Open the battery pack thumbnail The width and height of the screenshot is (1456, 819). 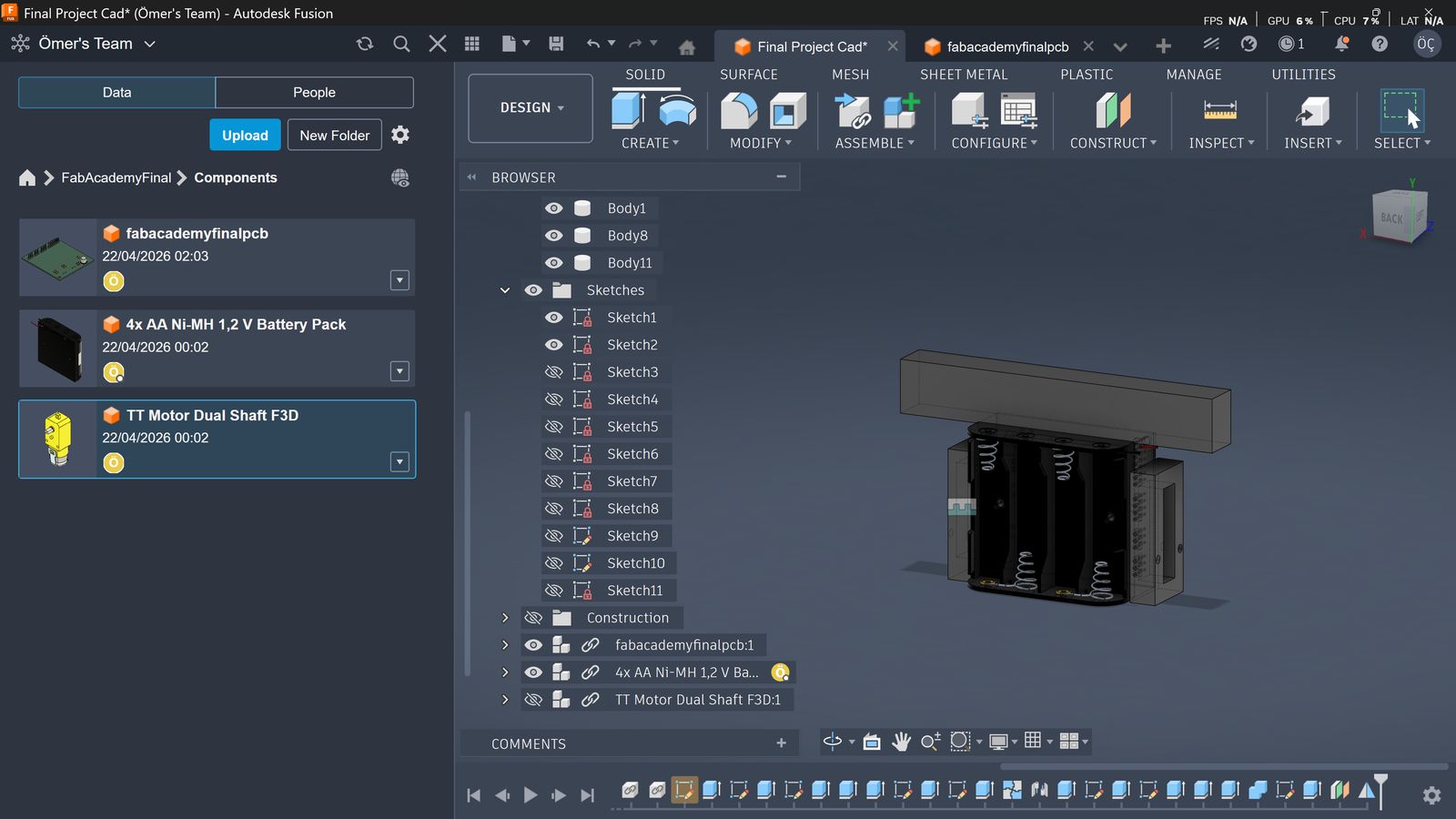58,349
